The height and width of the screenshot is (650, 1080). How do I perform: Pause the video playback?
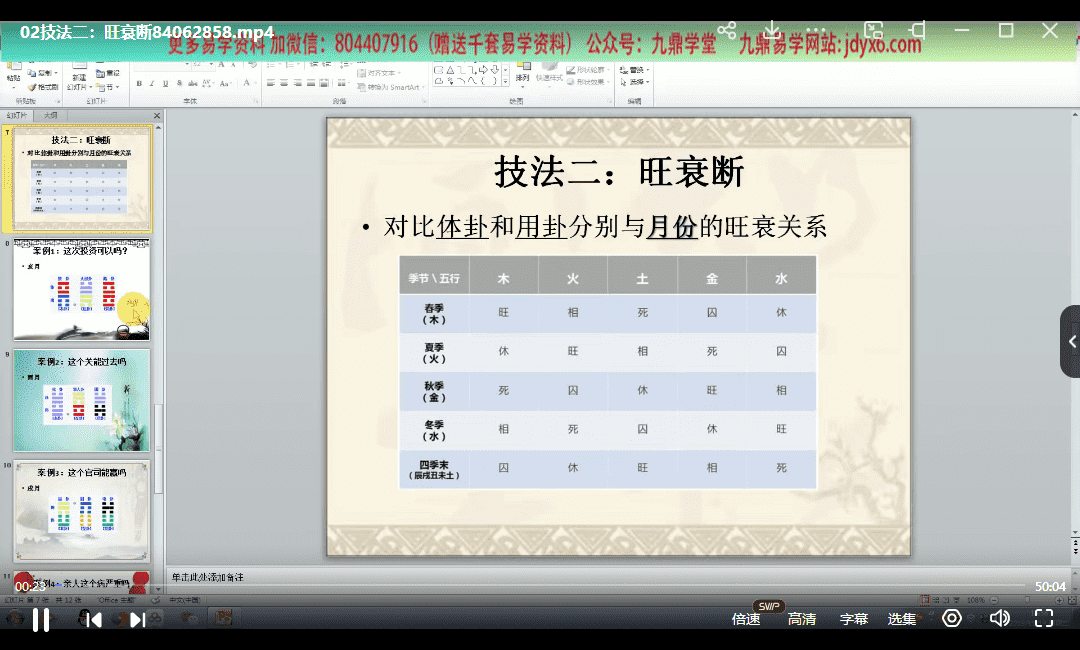pos(41,619)
